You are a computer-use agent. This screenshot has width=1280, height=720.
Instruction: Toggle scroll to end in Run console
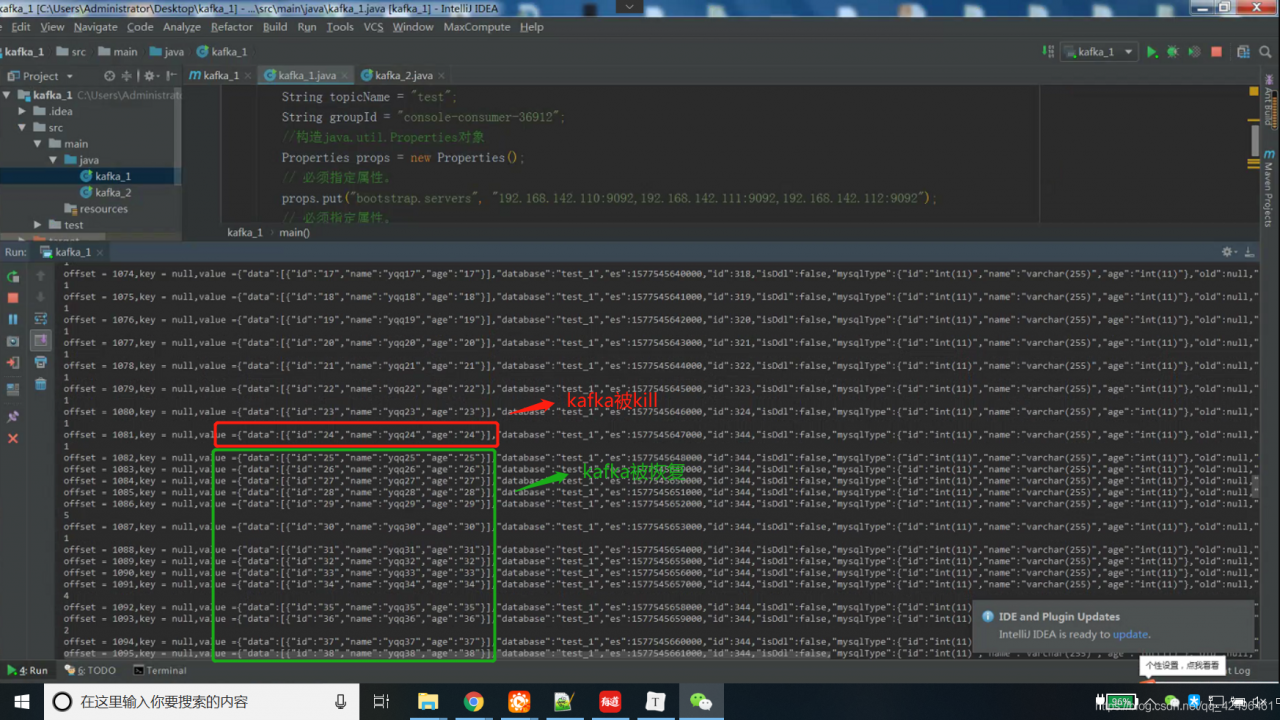[x=41, y=341]
